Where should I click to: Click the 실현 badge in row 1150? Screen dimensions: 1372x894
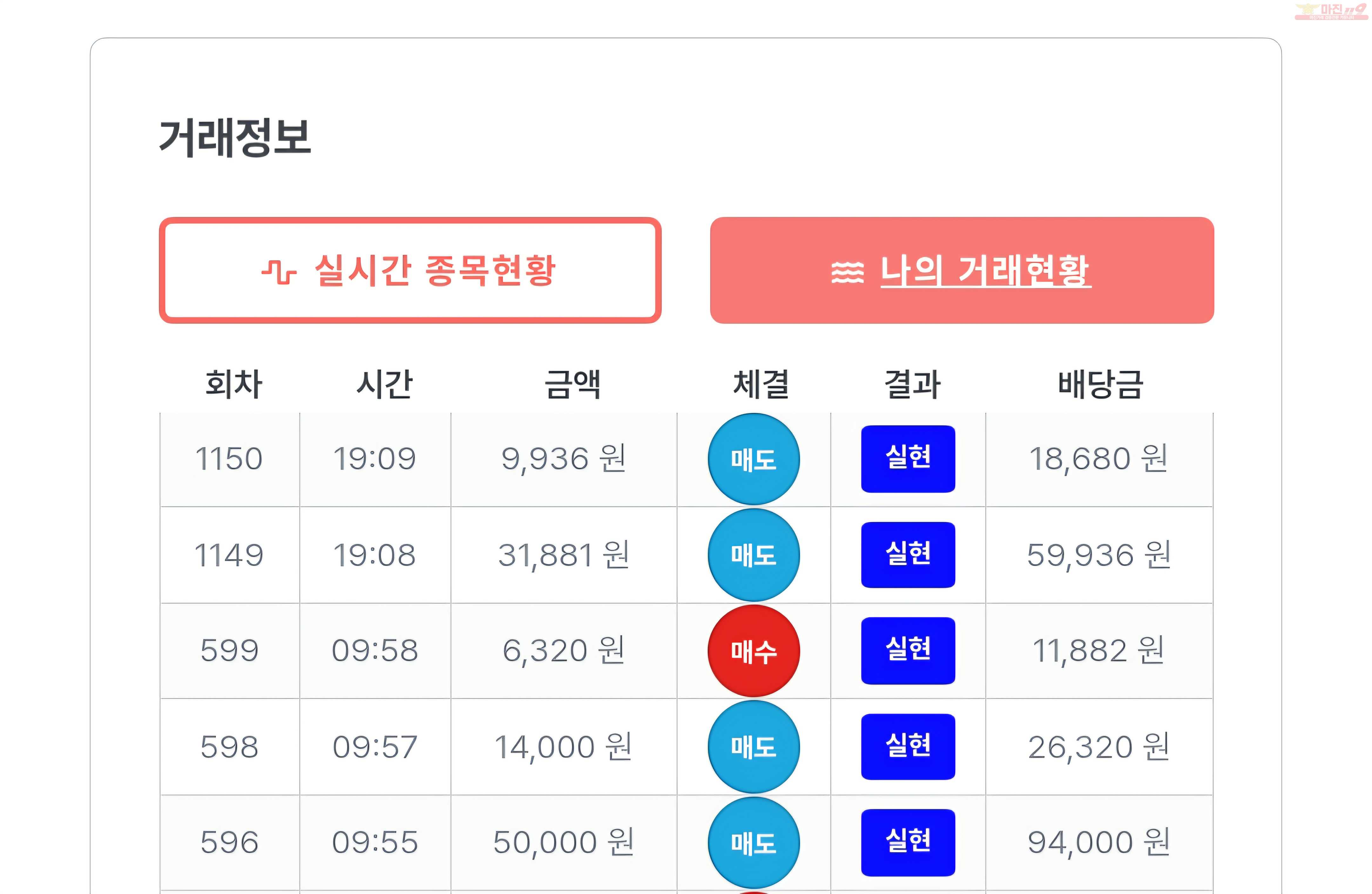[908, 459]
